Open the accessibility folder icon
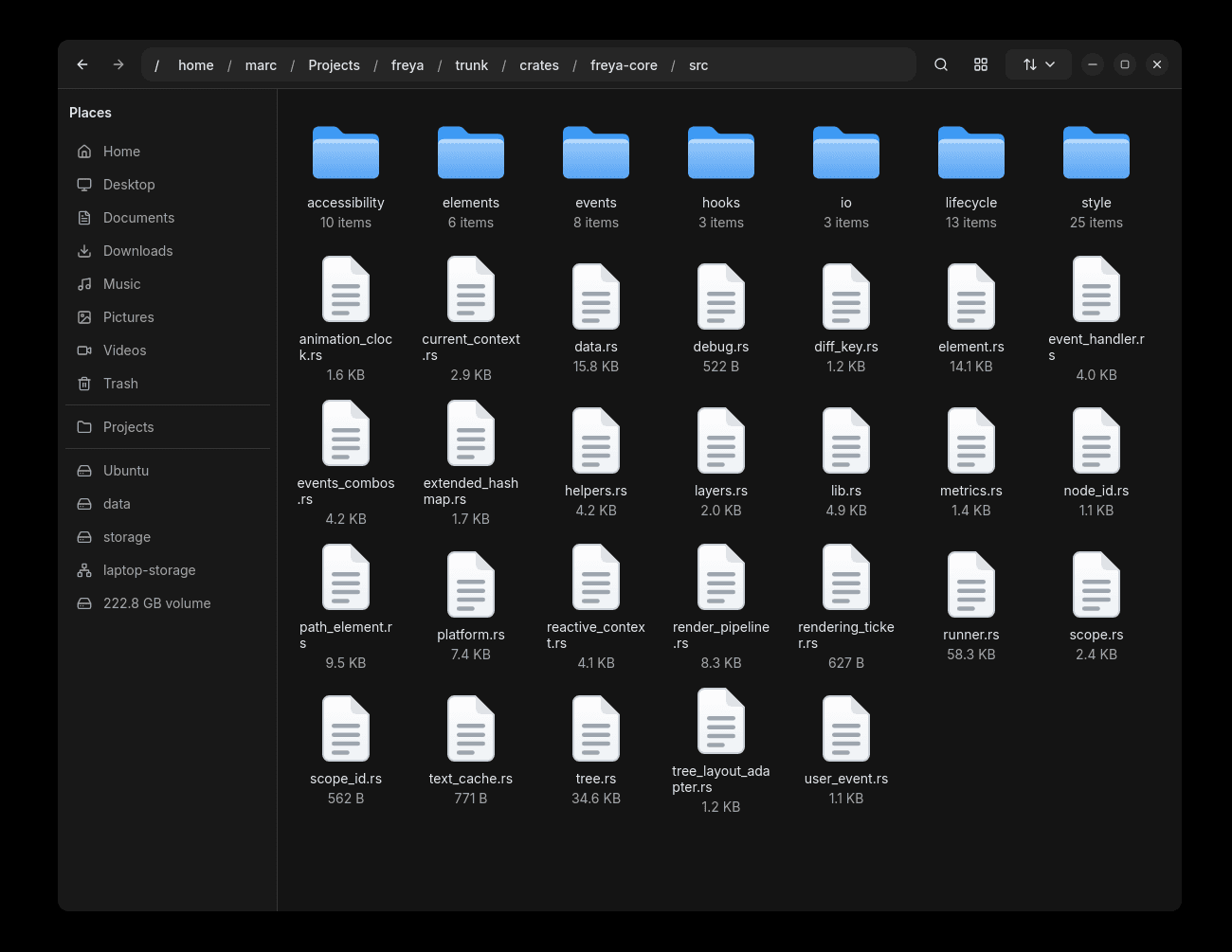The width and height of the screenshot is (1232, 952). click(346, 153)
